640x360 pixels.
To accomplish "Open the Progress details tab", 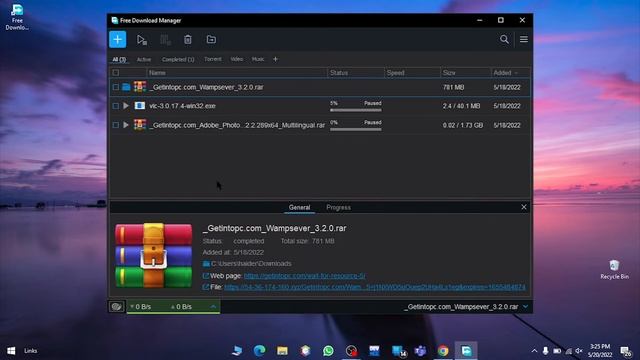I will pyautogui.click(x=338, y=207).
